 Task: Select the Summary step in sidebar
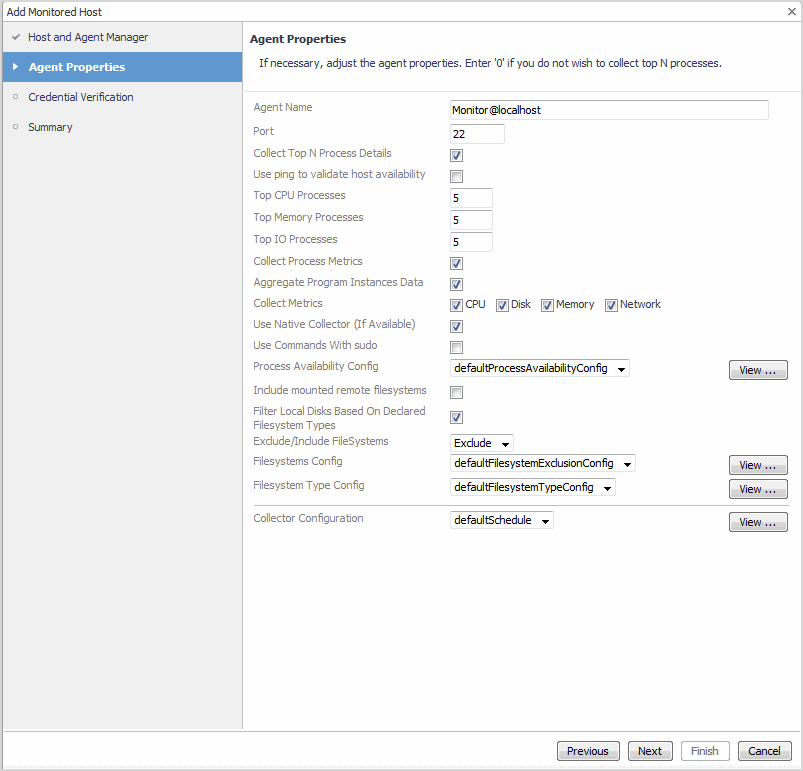[50, 127]
